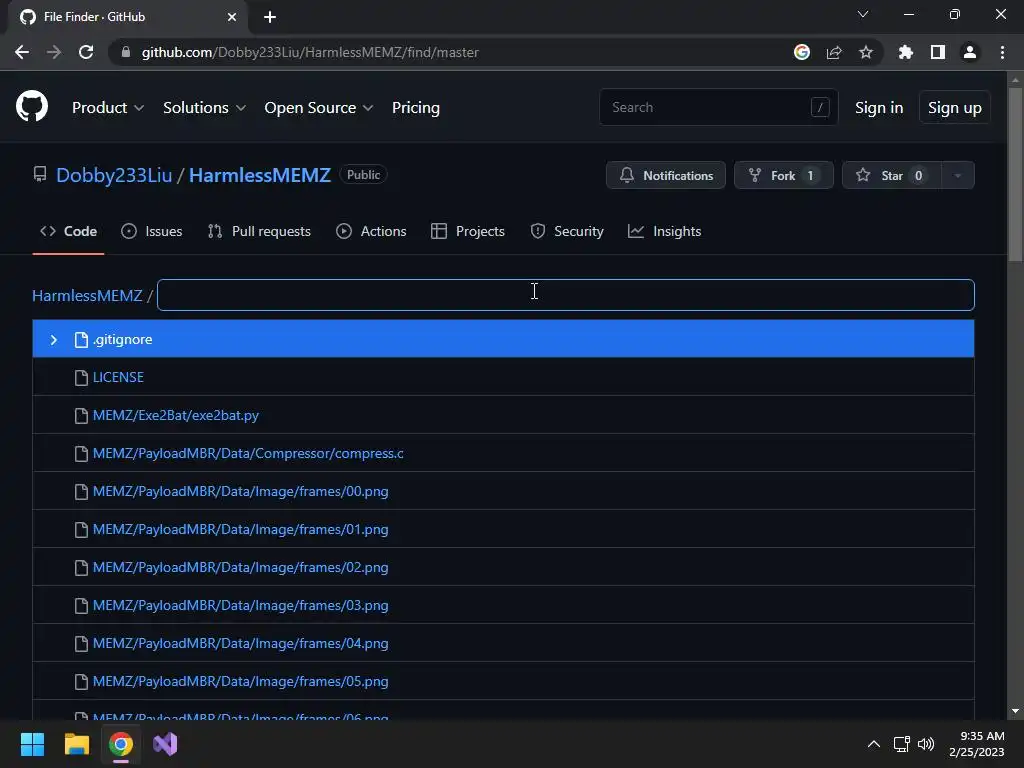Screen dimensions: 1024x768
Task: Click Chrome icon in taskbar
Action: coord(121,744)
